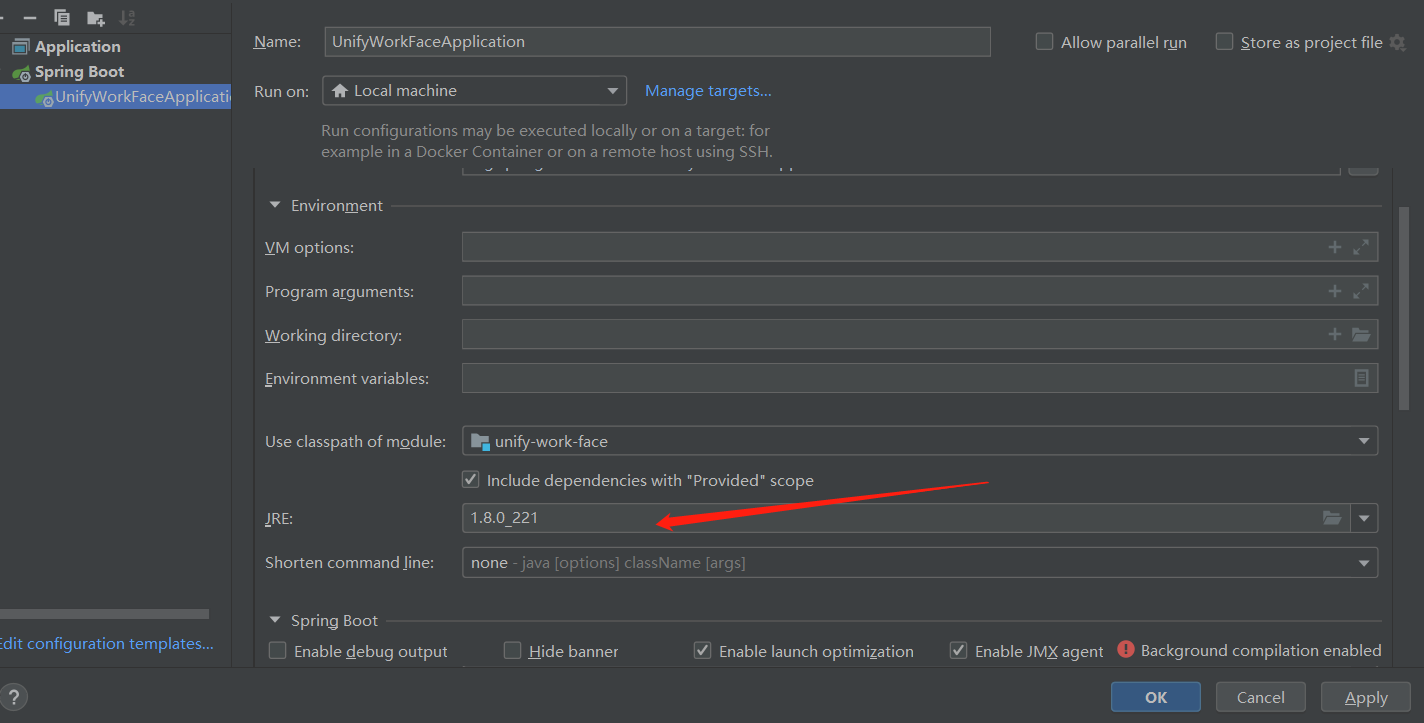Click inside the Name input field
1424x723 pixels.
(657, 41)
